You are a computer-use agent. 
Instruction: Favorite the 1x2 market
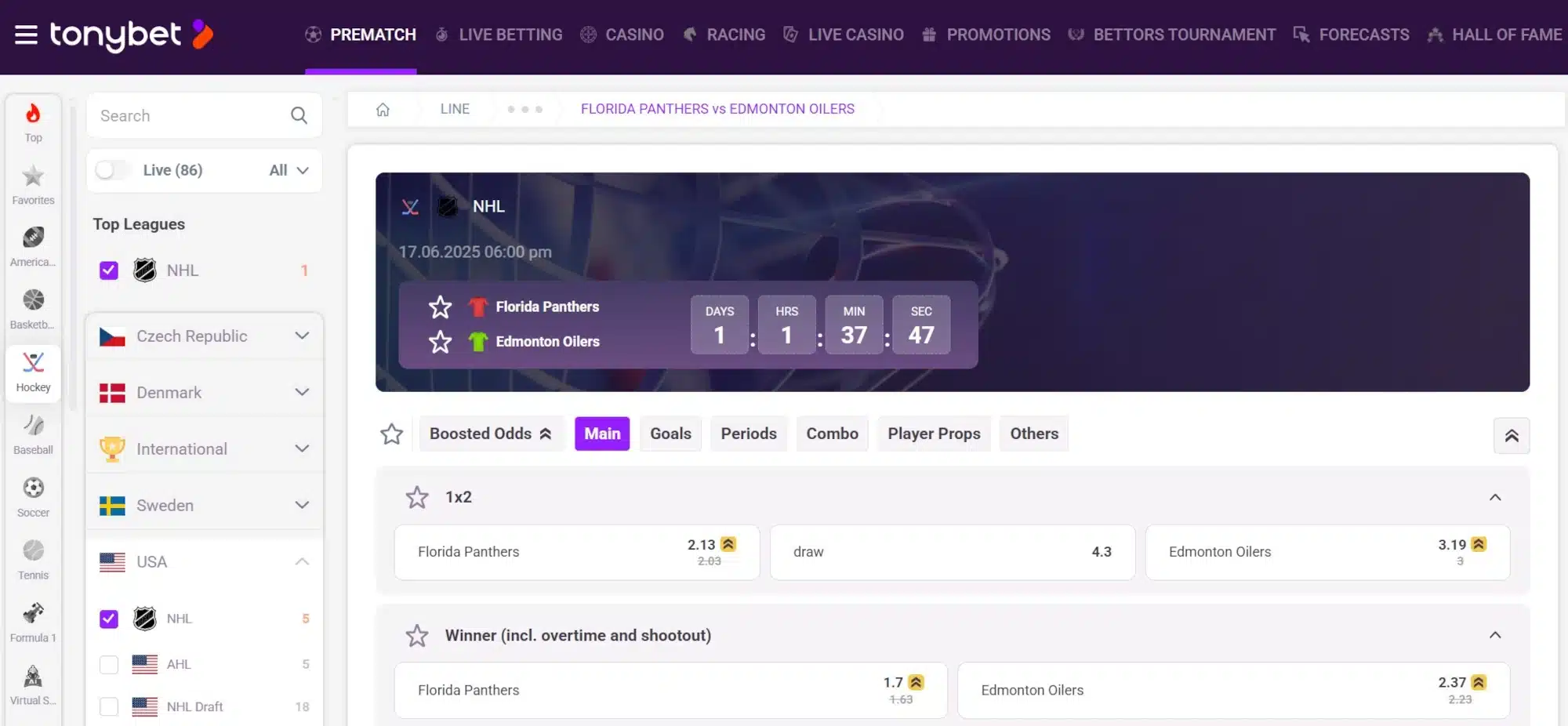click(x=417, y=497)
